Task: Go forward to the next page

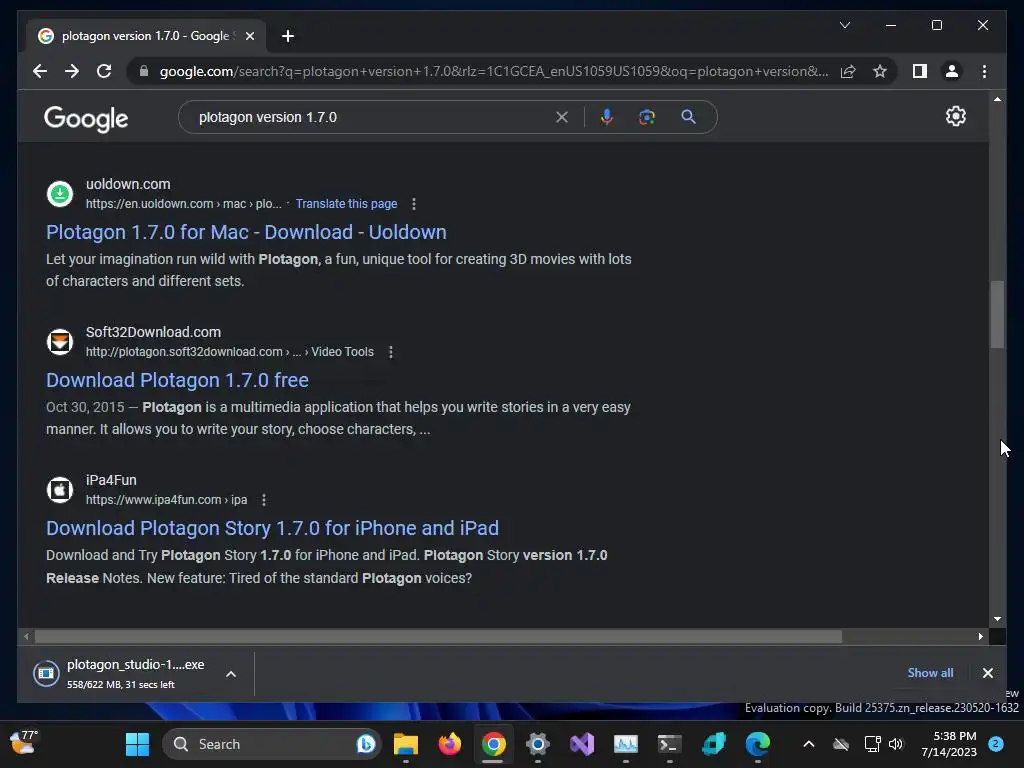Action: point(72,71)
